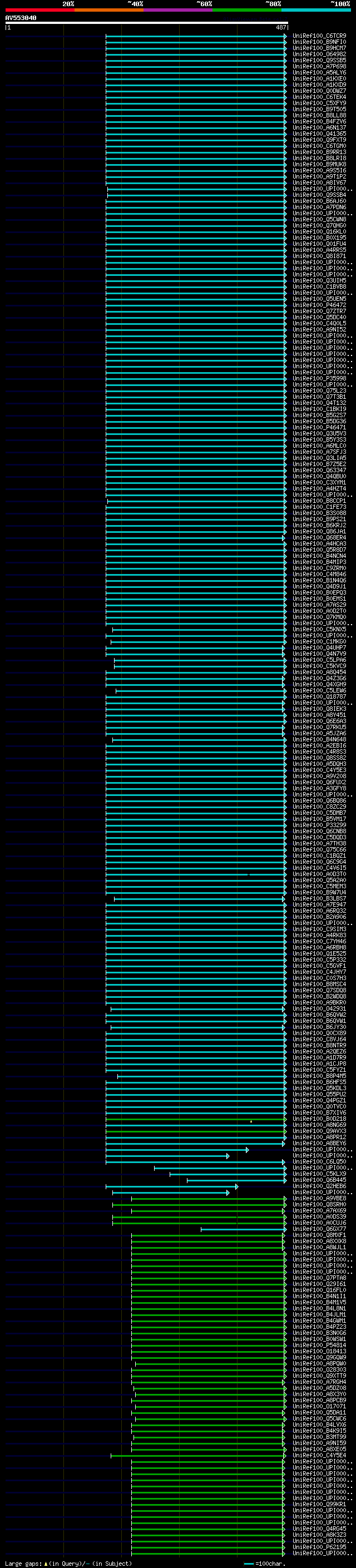
Task: Click the purple ~60% identity legend segment
Action: point(179,11)
